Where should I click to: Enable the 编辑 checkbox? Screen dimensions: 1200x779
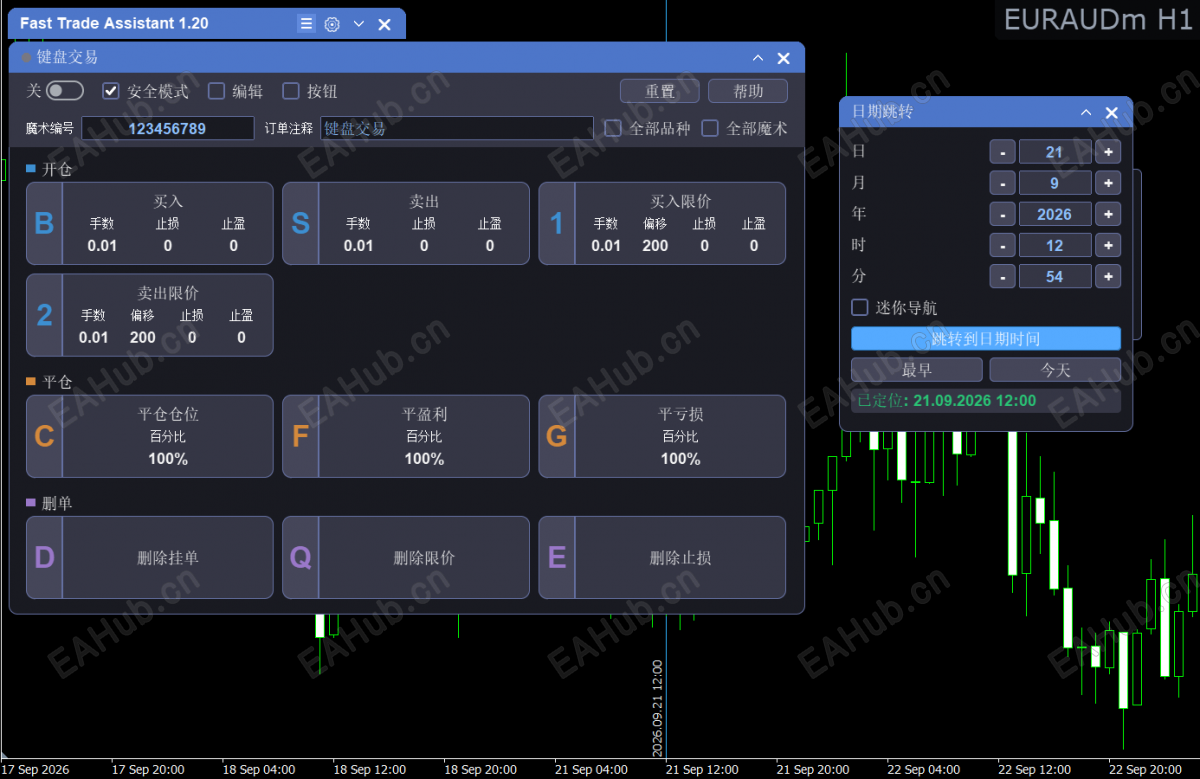point(216,91)
